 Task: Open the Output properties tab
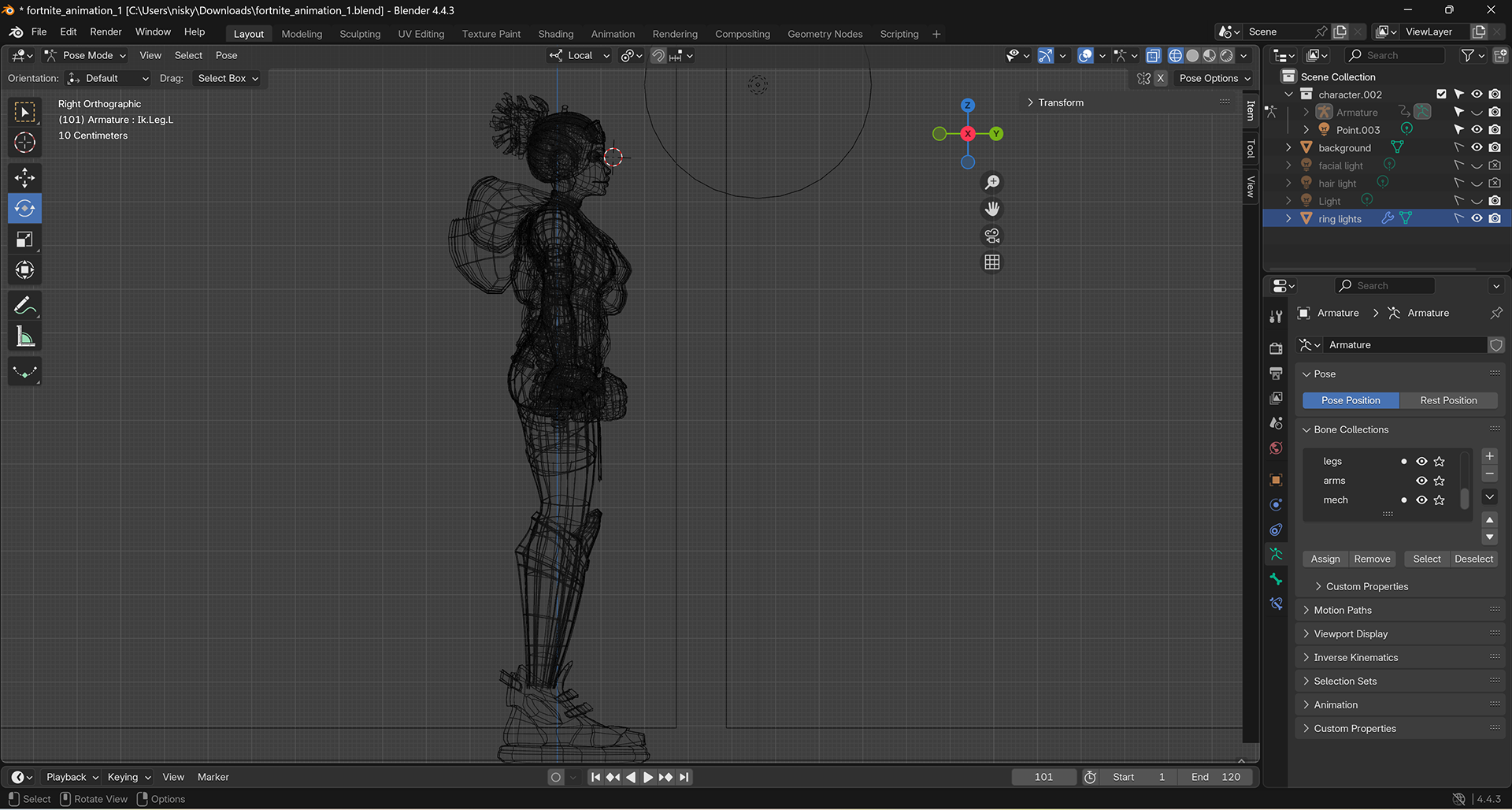coord(1276,373)
